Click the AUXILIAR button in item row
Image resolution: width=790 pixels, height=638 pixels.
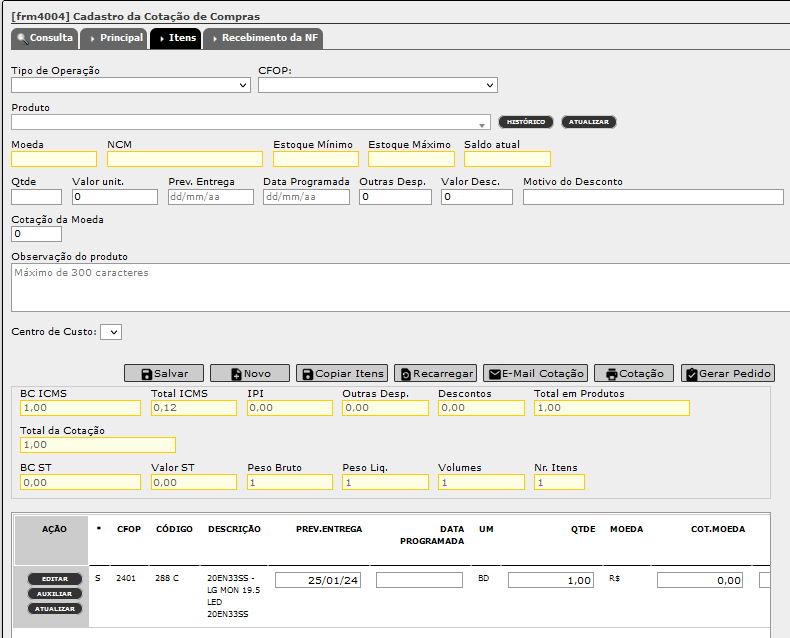pyautogui.click(x=54, y=594)
